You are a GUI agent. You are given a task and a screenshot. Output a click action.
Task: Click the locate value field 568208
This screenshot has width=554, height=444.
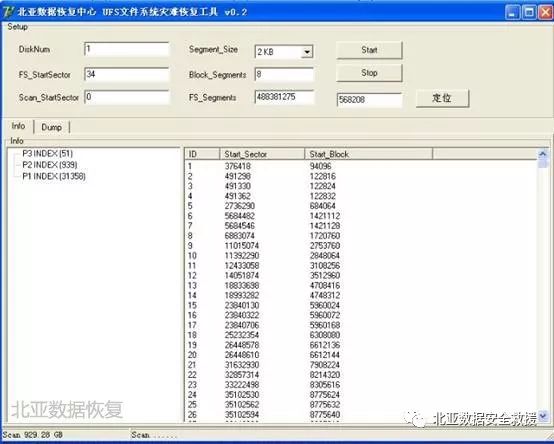[x=369, y=100]
